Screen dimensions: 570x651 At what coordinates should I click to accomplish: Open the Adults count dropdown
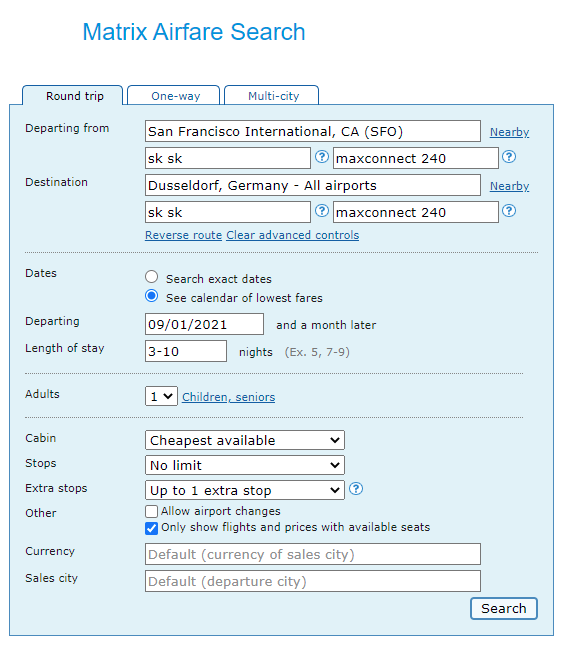pos(161,396)
